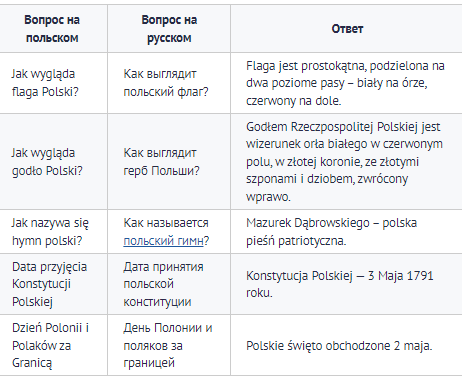Screen dimensions: 462x376
Task: Select the Mazurek Dąbrowskiego answer cell
Action: click(347, 232)
